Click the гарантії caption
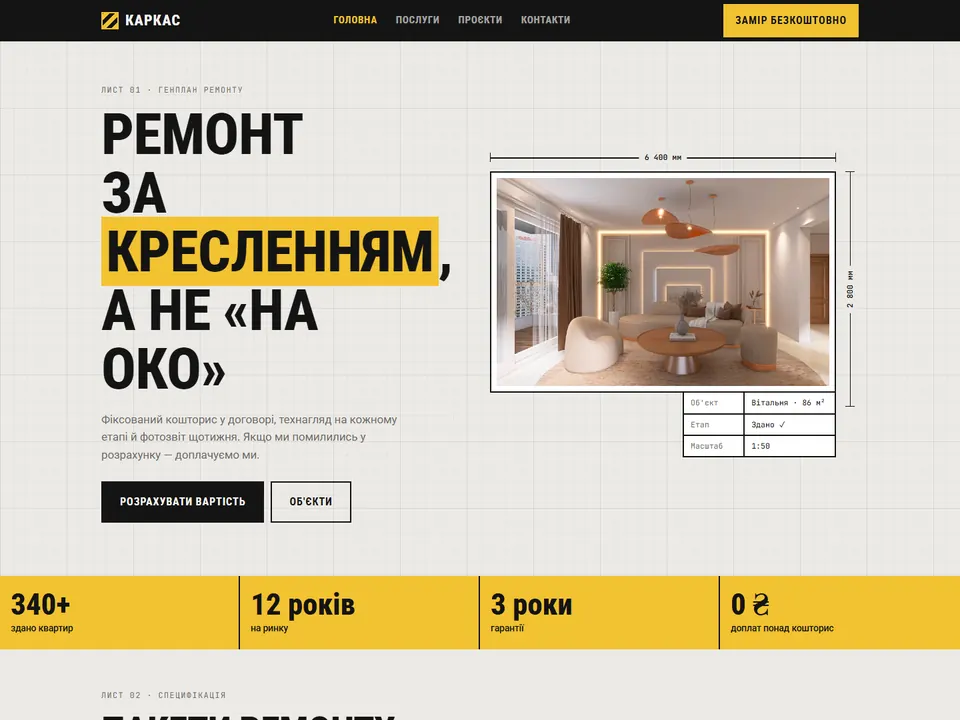The width and height of the screenshot is (960, 720). (507, 628)
